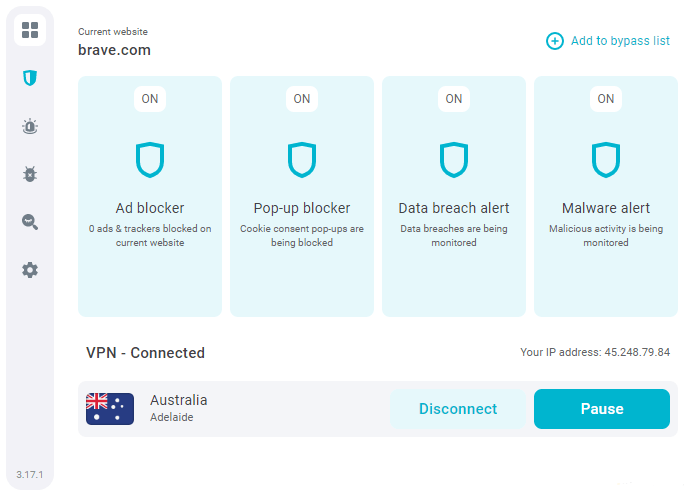Click the plus circle bypass icon

click(x=555, y=41)
